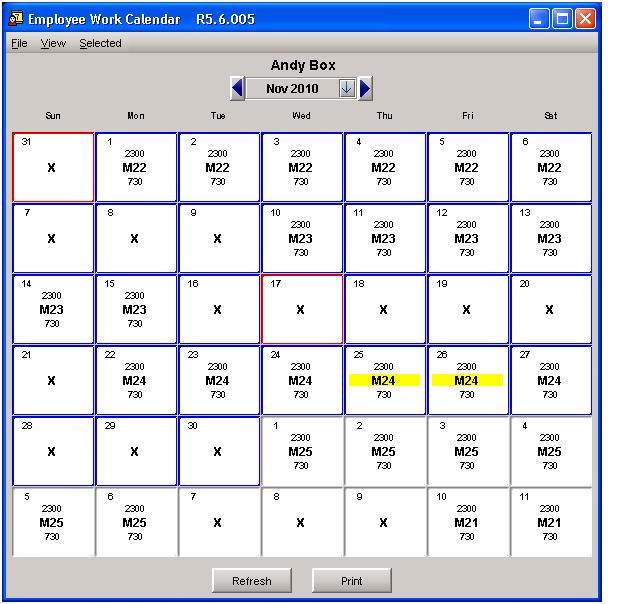Select November 15 M23 shift cell
Screen dimensions: 640x604
tap(136, 309)
